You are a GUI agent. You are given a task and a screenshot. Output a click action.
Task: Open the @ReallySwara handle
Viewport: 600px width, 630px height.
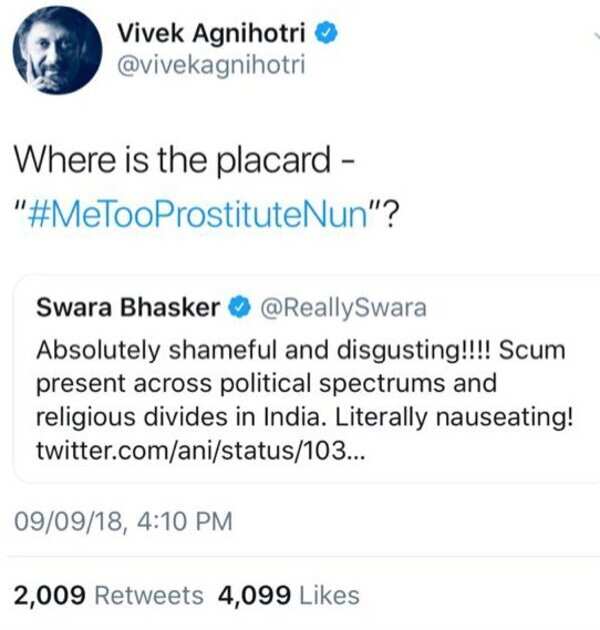(342, 309)
